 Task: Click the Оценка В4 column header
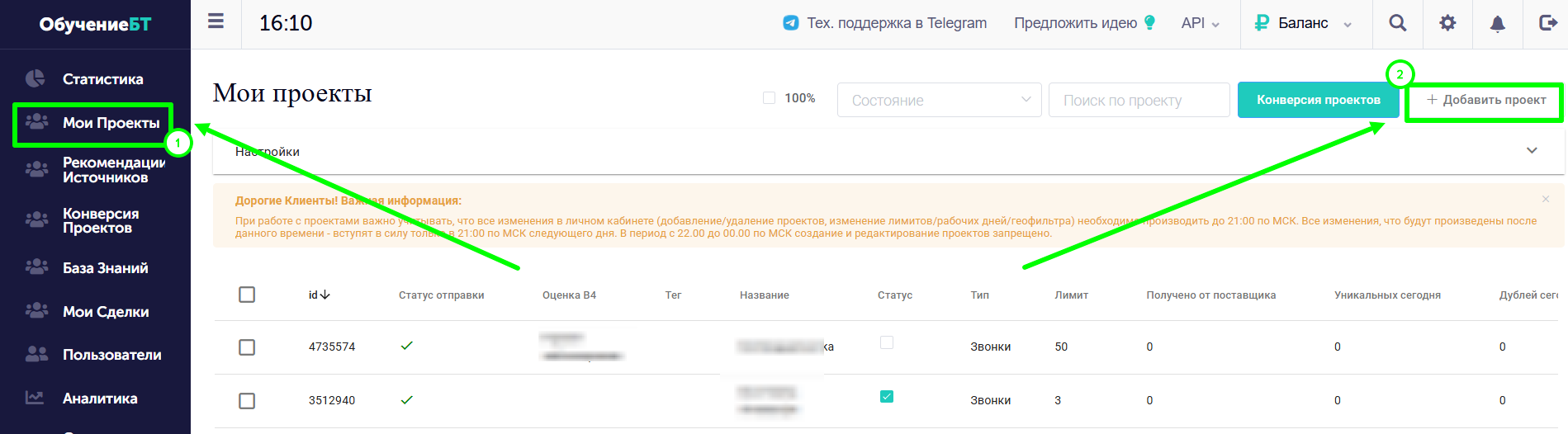coord(569,295)
